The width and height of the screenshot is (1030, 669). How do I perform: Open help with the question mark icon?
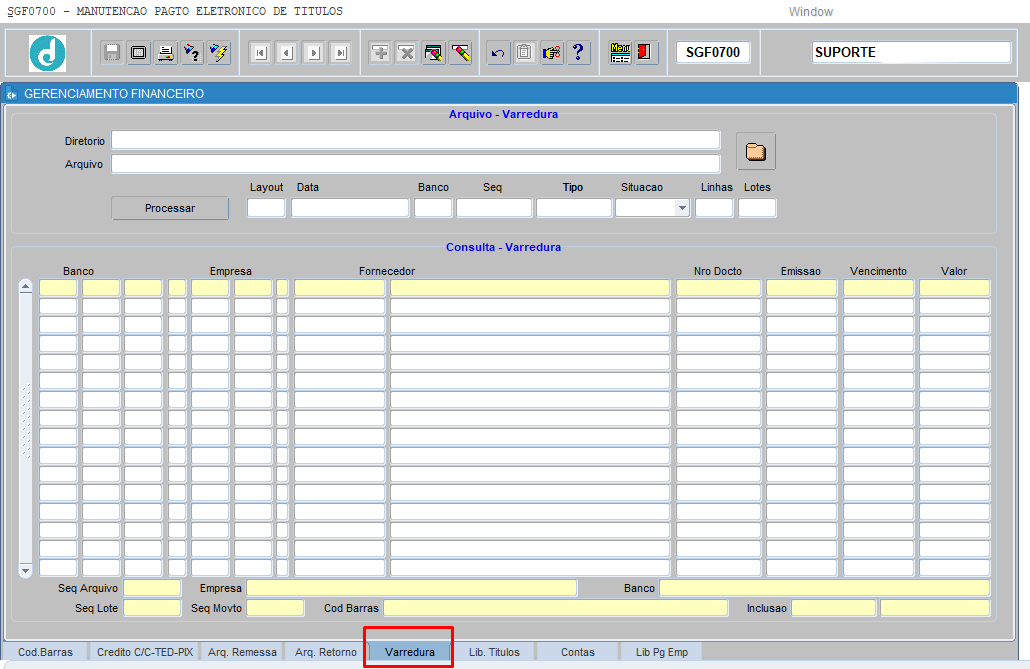(x=578, y=53)
